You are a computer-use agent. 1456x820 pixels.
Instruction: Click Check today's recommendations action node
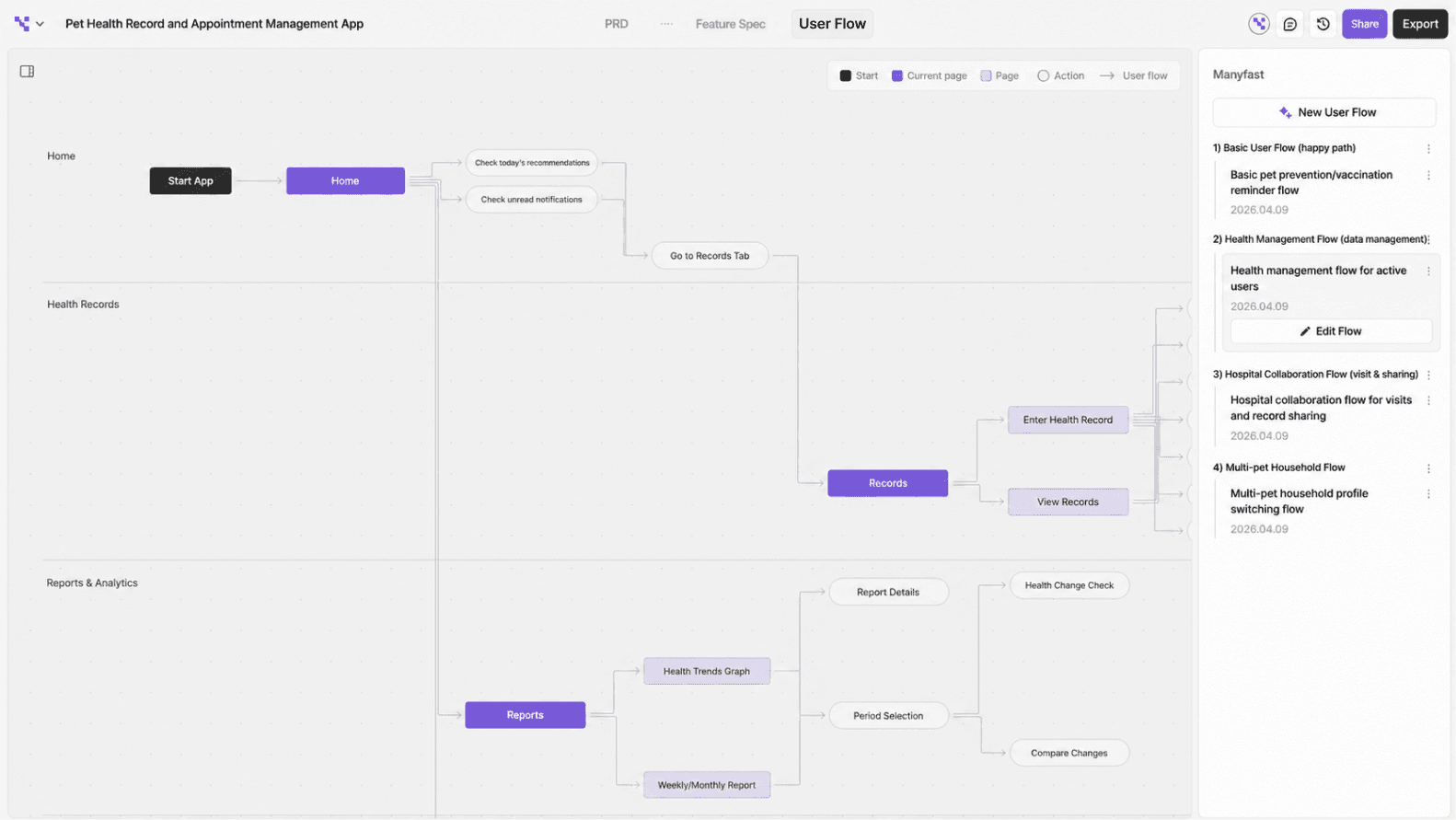click(x=532, y=163)
